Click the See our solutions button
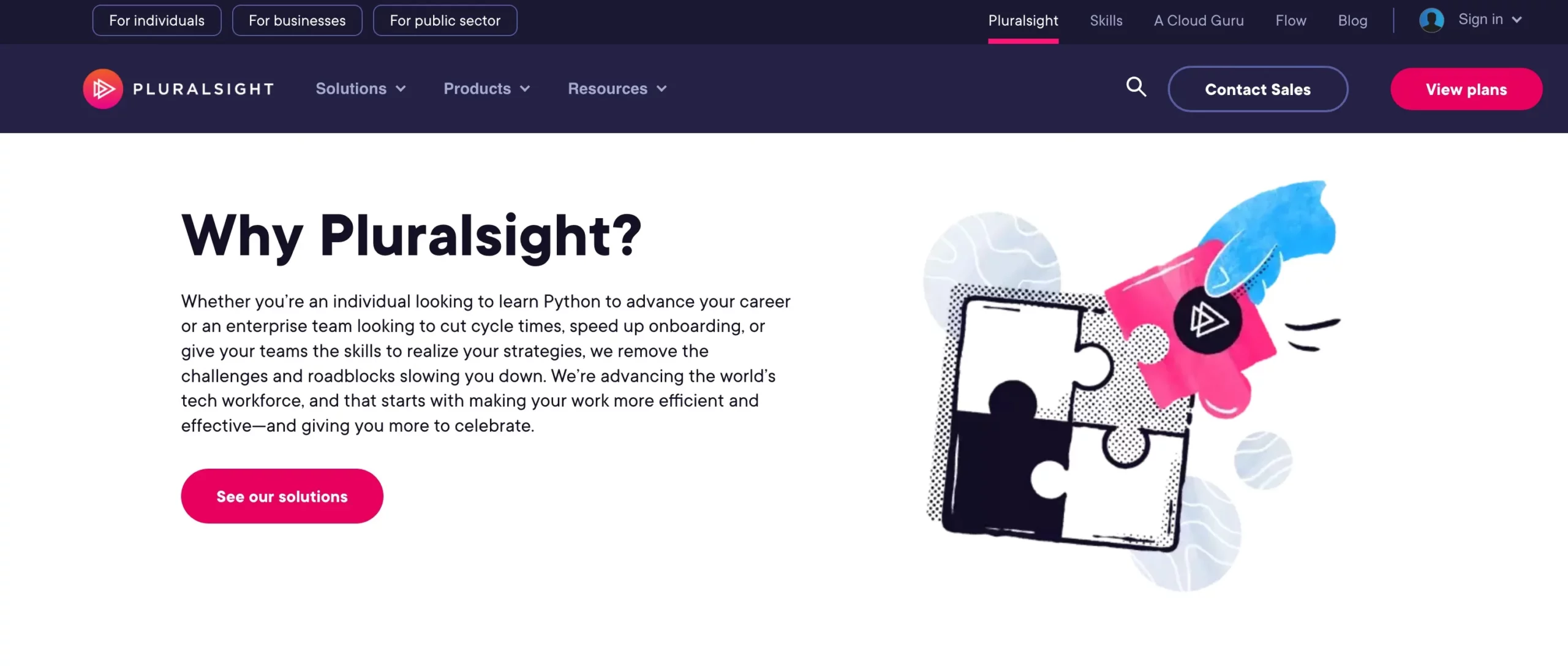This screenshot has height=666, width=1568. pos(282,495)
